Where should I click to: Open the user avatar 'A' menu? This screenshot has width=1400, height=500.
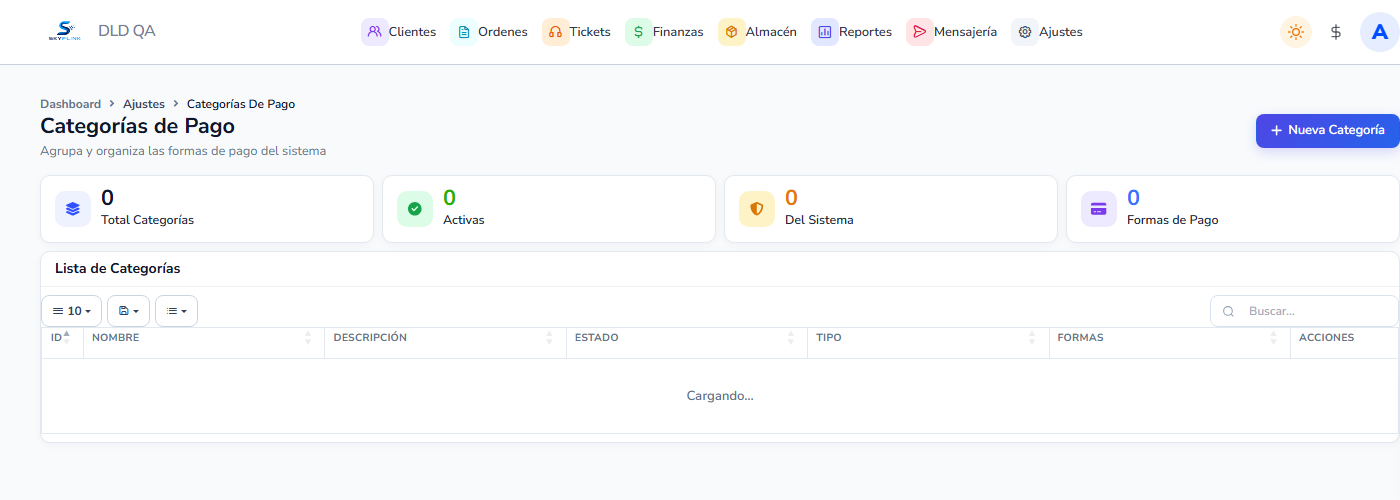pyautogui.click(x=1380, y=32)
